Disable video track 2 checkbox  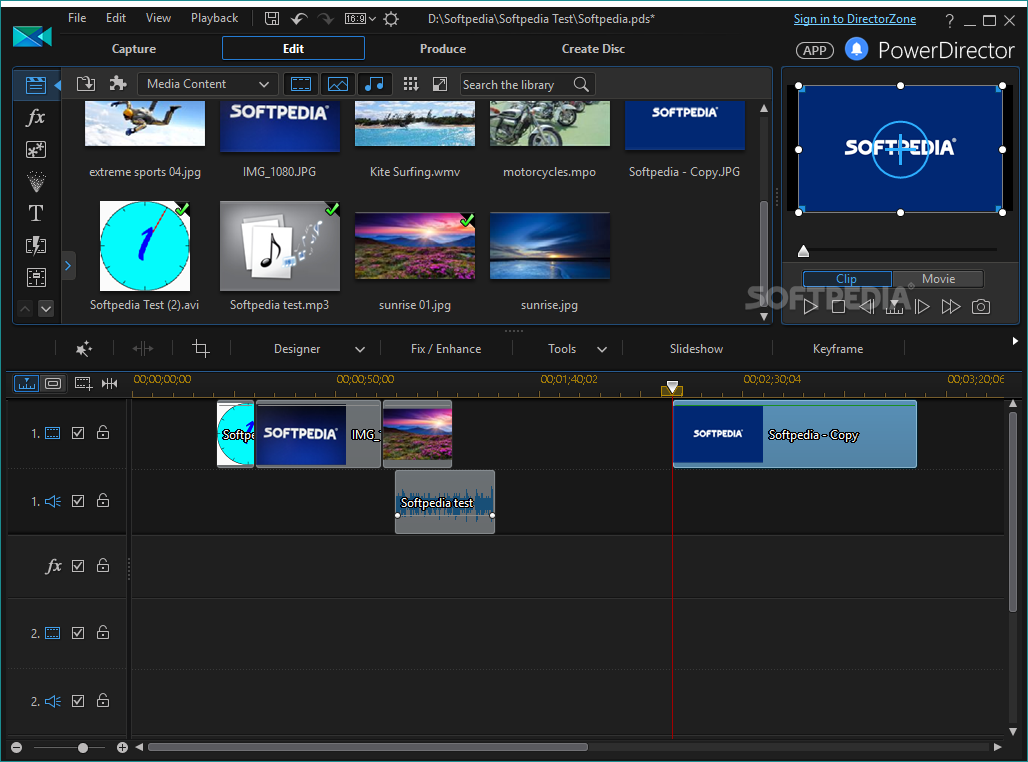78,633
